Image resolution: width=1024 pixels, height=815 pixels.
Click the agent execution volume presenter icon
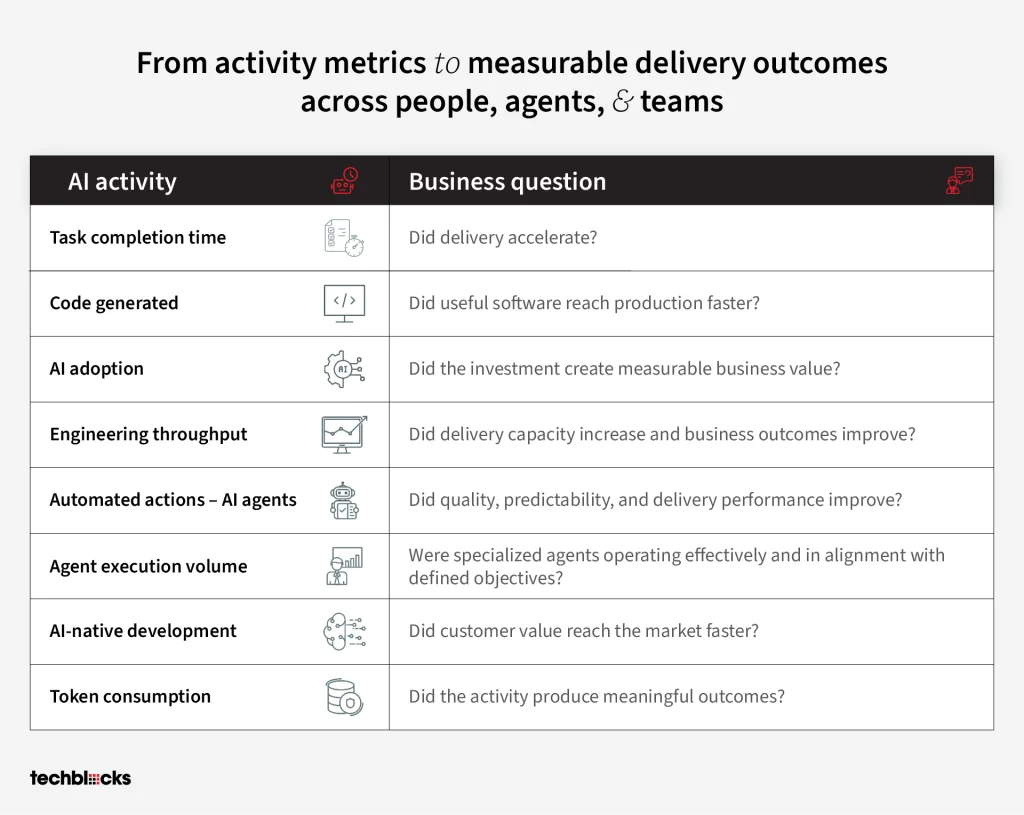[x=344, y=566]
